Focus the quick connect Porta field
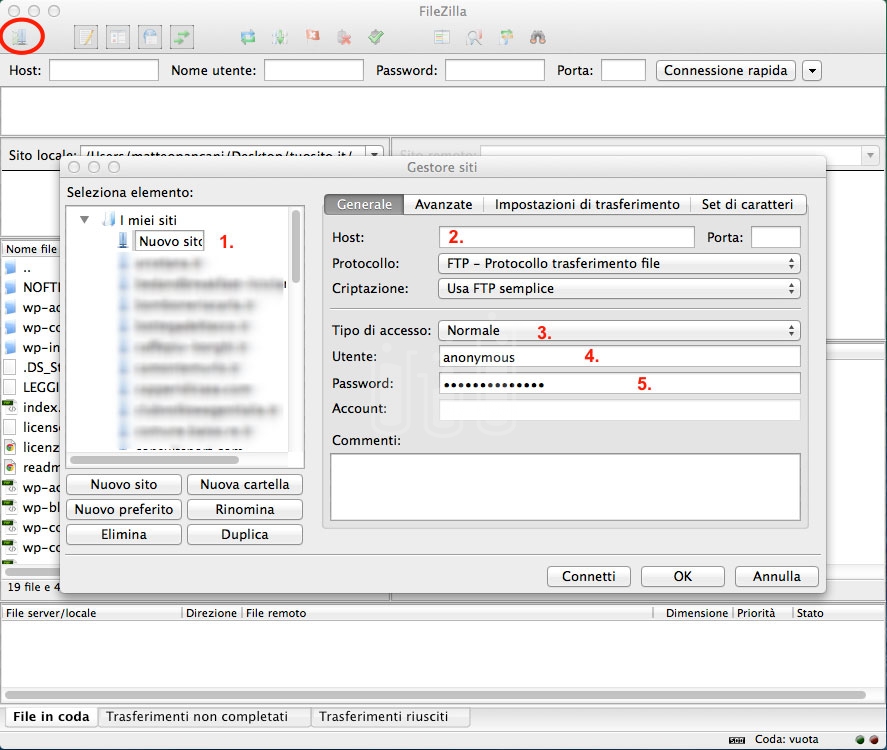Screen dimensions: 887x750 coord(623,71)
